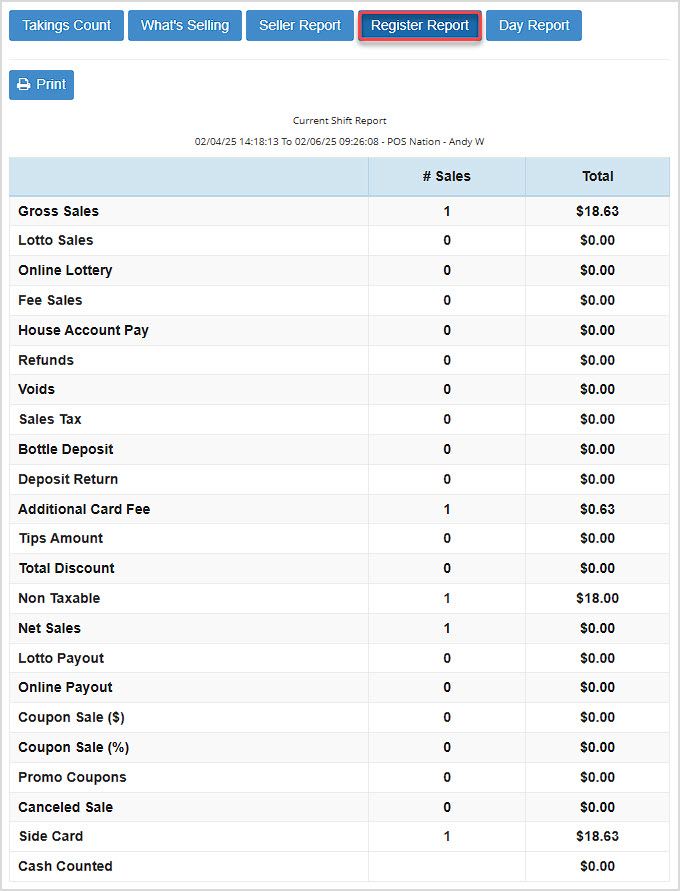Open the Day Report
Viewport: 680px width, 891px height.
tap(534, 25)
